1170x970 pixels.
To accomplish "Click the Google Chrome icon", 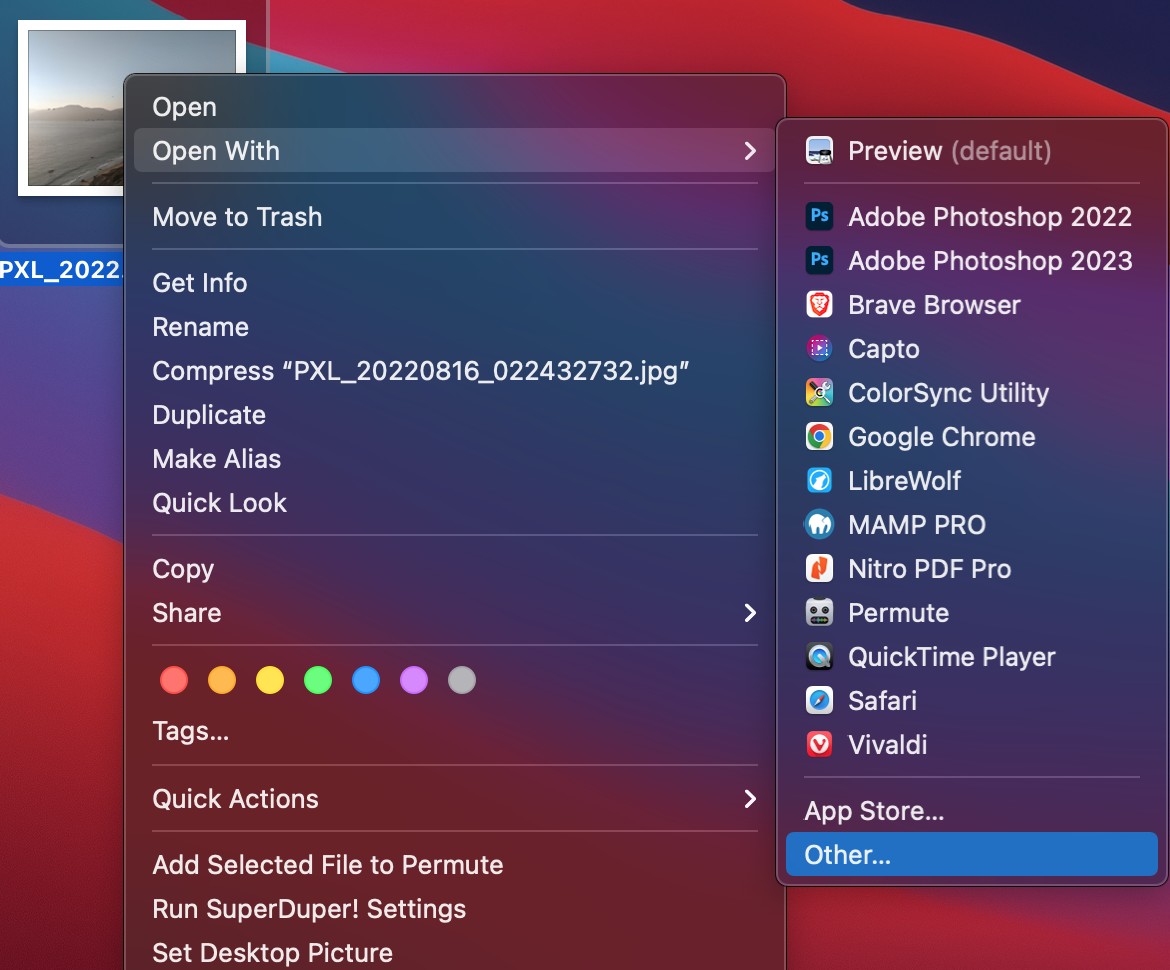I will pyautogui.click(x=819, y=436).
